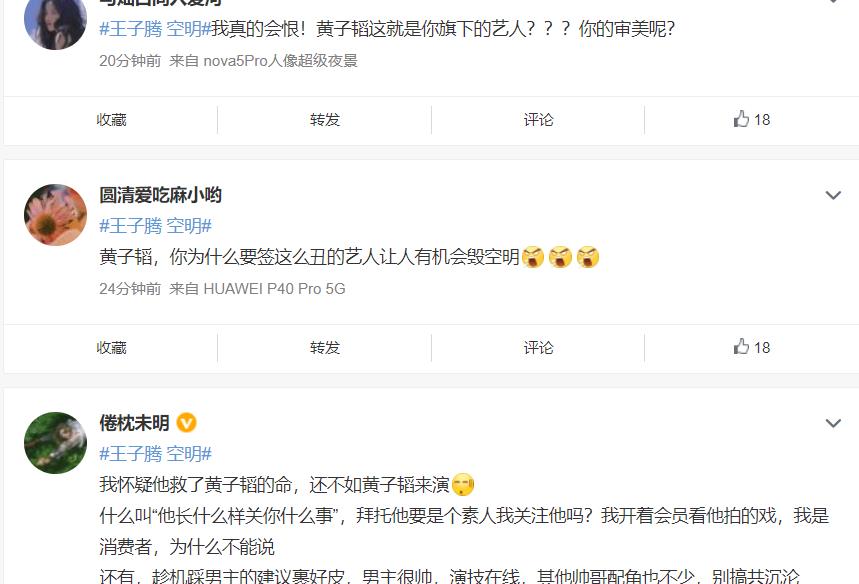Click 转发 under the 20分钟前 post
The image size is (859, 584).
click(325, 119)
